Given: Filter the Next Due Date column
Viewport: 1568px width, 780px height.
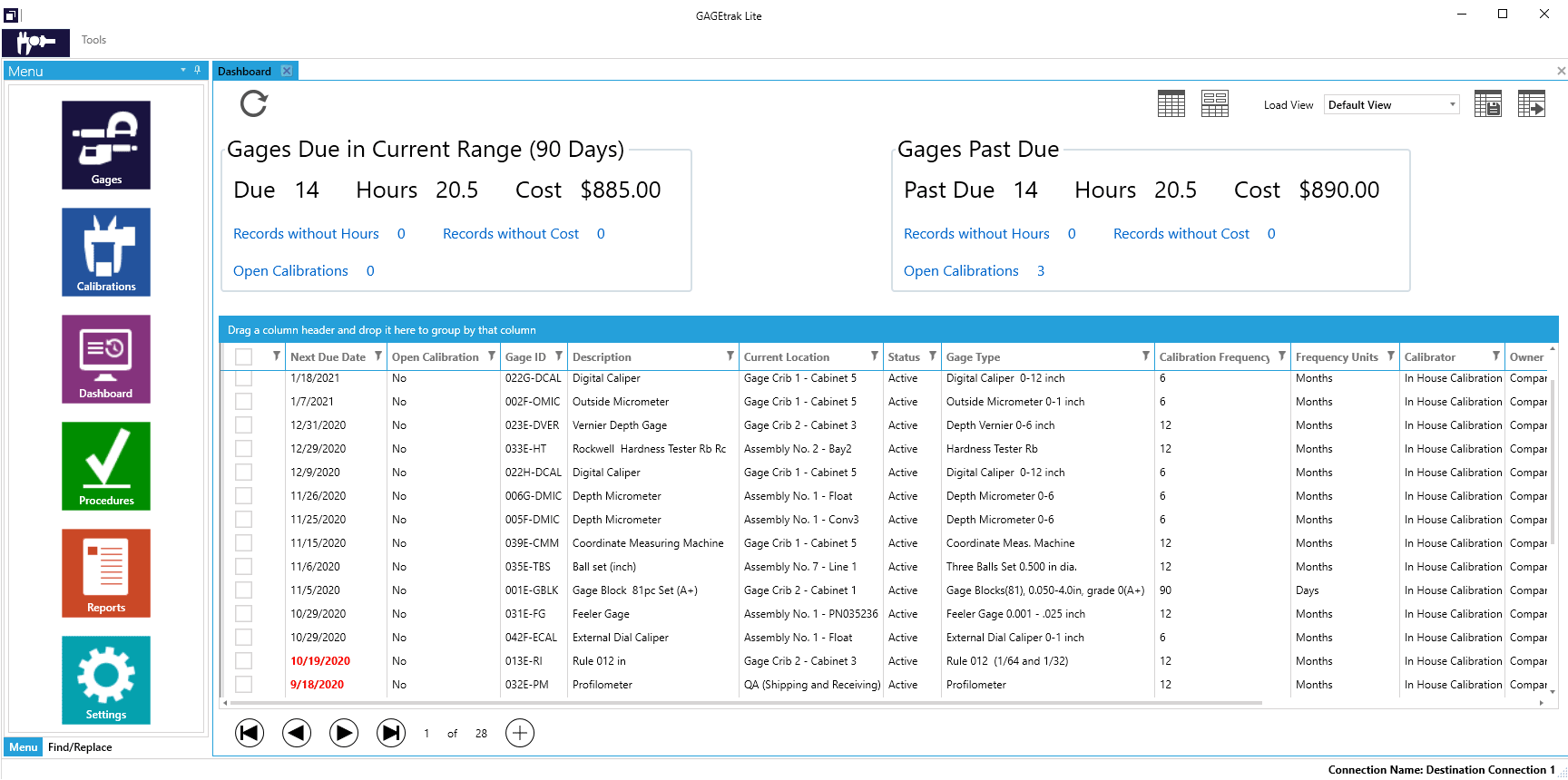Looking at the screenshot, I should (378, 356).
